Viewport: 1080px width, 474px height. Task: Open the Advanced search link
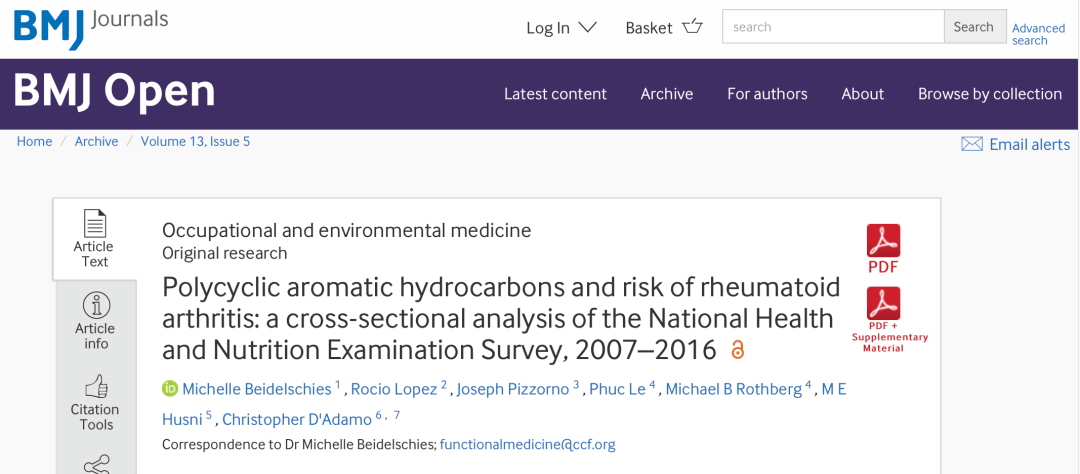1038,34
